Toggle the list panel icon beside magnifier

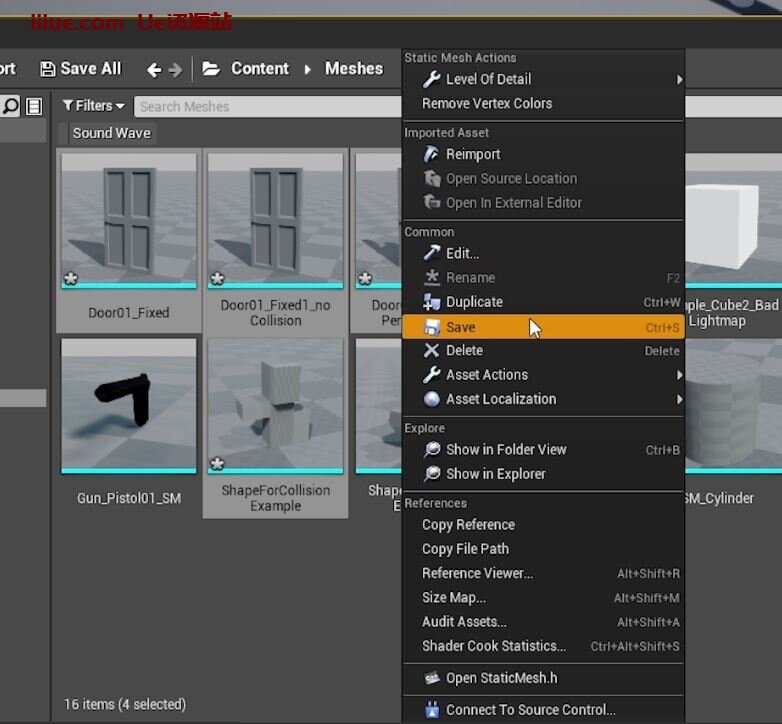[x=34, y=106]
